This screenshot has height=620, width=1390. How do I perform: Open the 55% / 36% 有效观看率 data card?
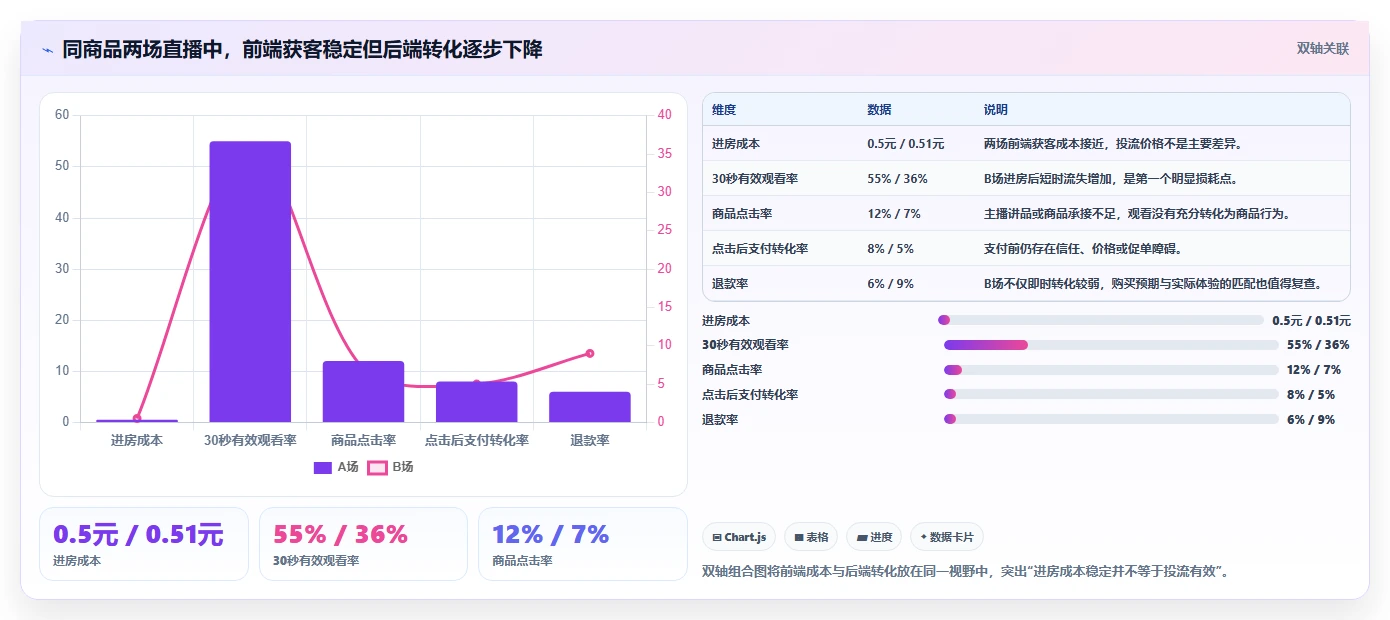(363, 544)
